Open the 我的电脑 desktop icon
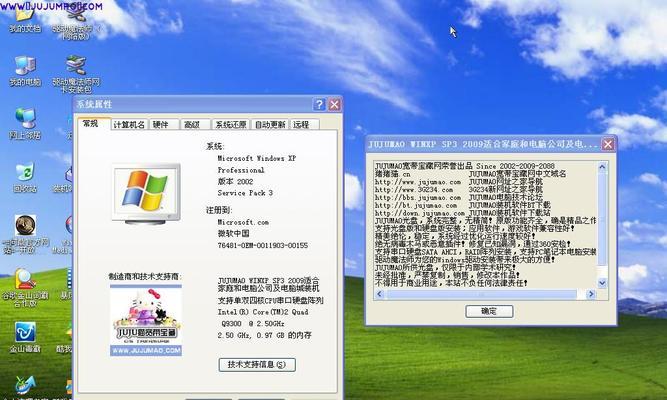Viewport: 667px width, 400px height. pyautogui.click(x=25, y=71)
